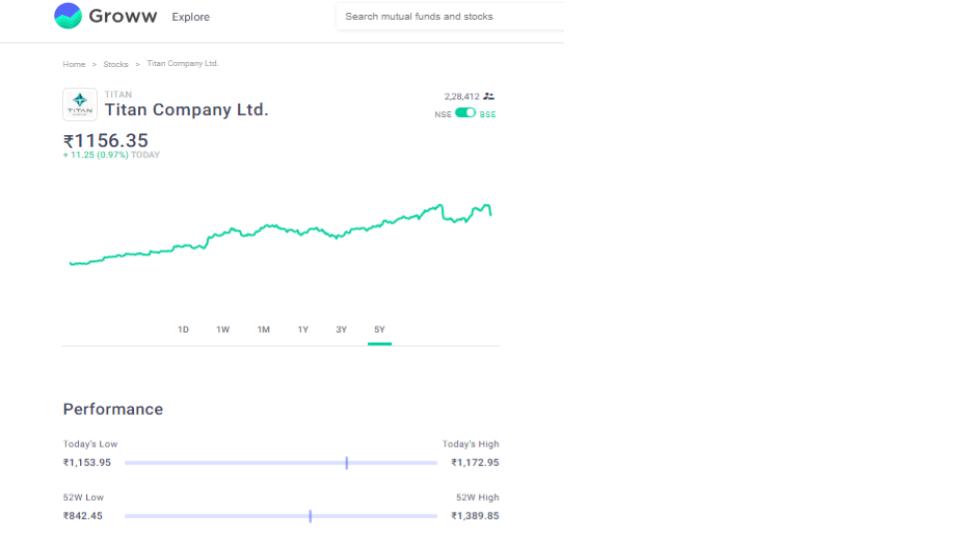Screen dimensions: 960x540
Task: Select the BSE exchange label
Action: (x=487, y=114)
